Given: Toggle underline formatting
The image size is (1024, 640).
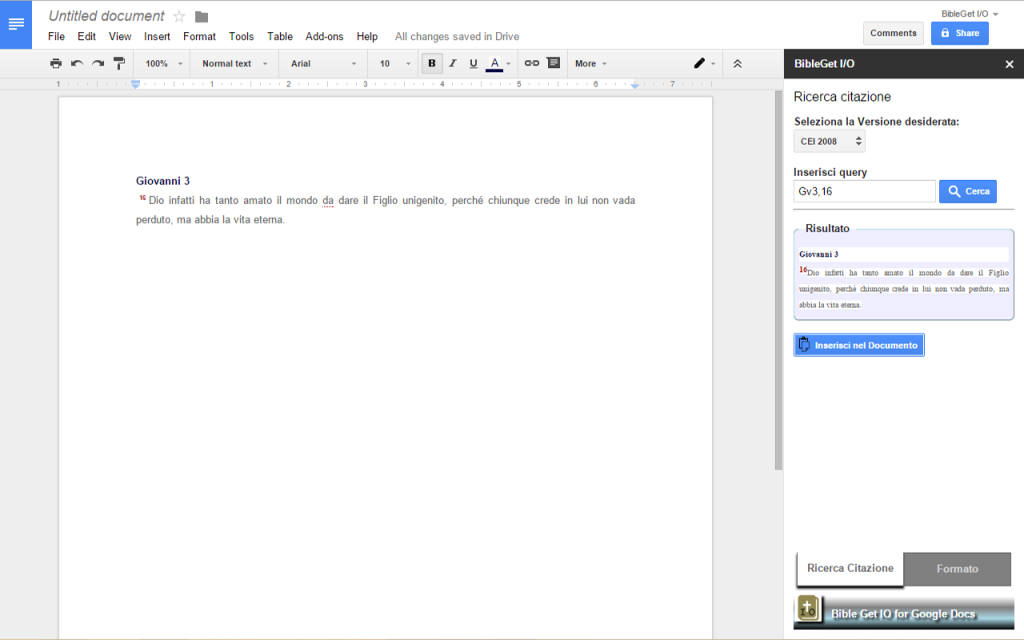Looking at the screenshot, I should click(x=473, y=63).
